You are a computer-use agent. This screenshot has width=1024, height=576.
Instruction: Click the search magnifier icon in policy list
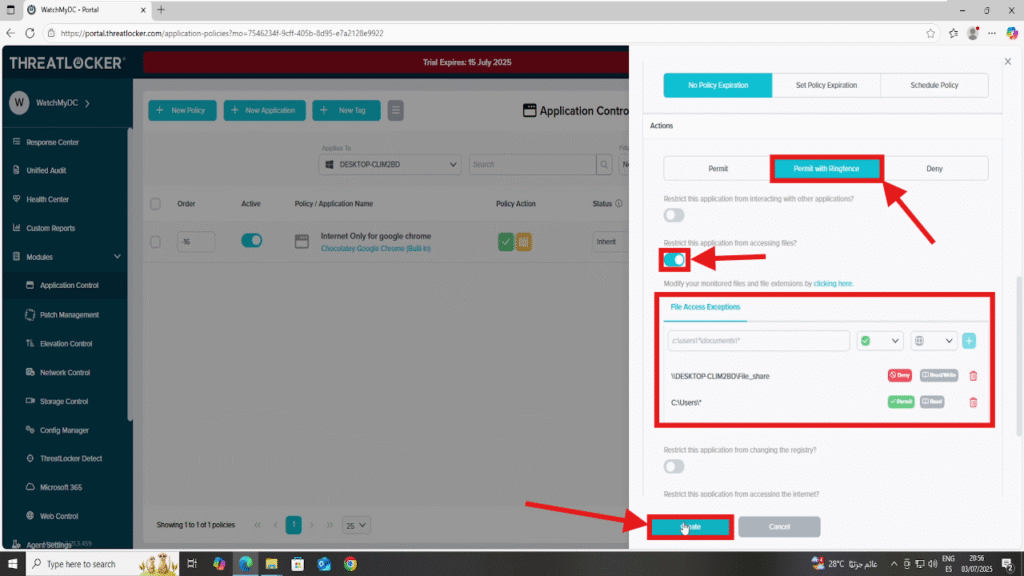coord(604,165)
